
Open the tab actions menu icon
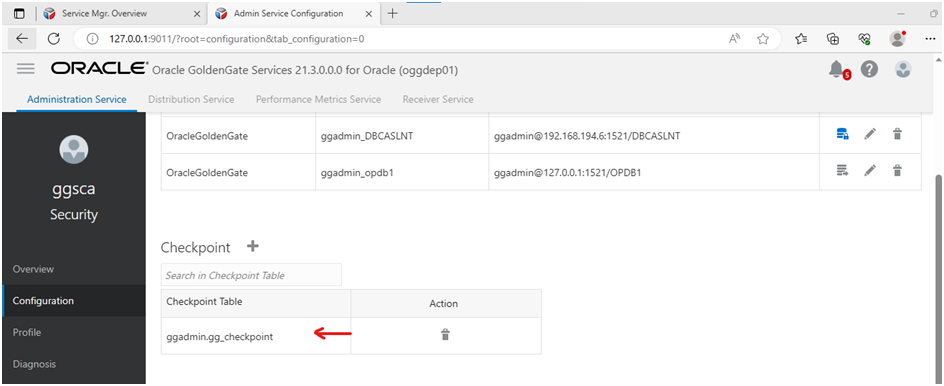pyautogui.click(x=19, y=13)
